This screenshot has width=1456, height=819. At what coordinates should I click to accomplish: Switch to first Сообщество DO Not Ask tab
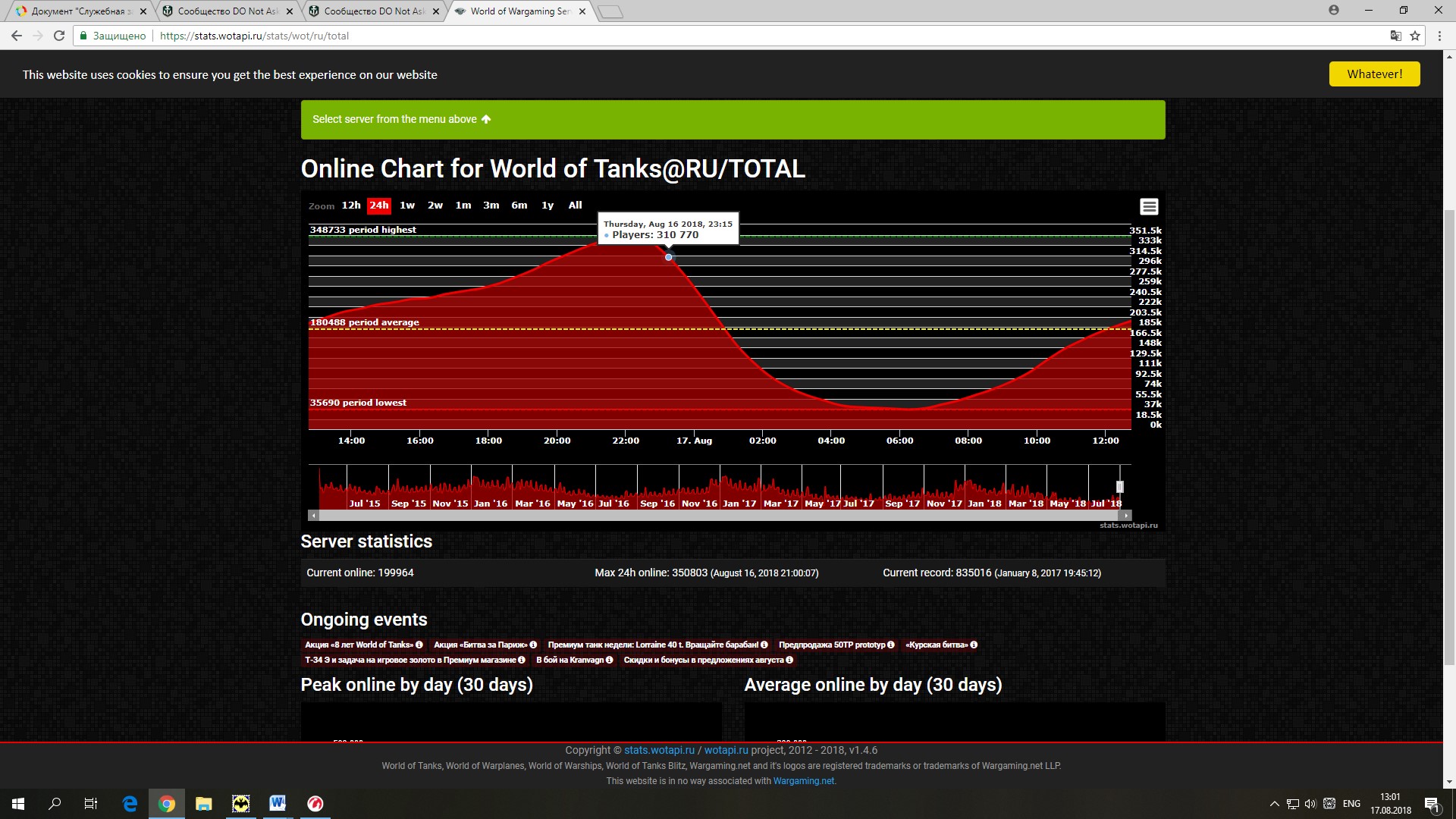(227, 11)
